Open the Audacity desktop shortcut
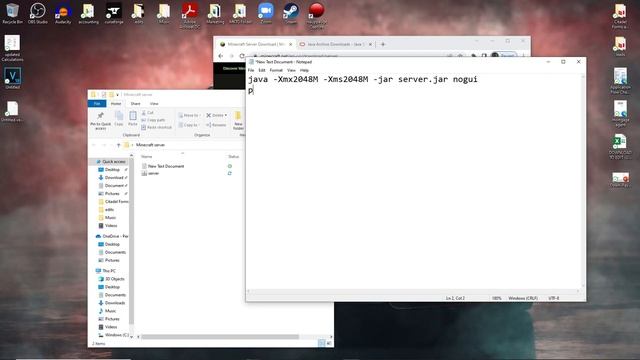The width and height of the screenshot is (640, 360). tap(63, 13)
